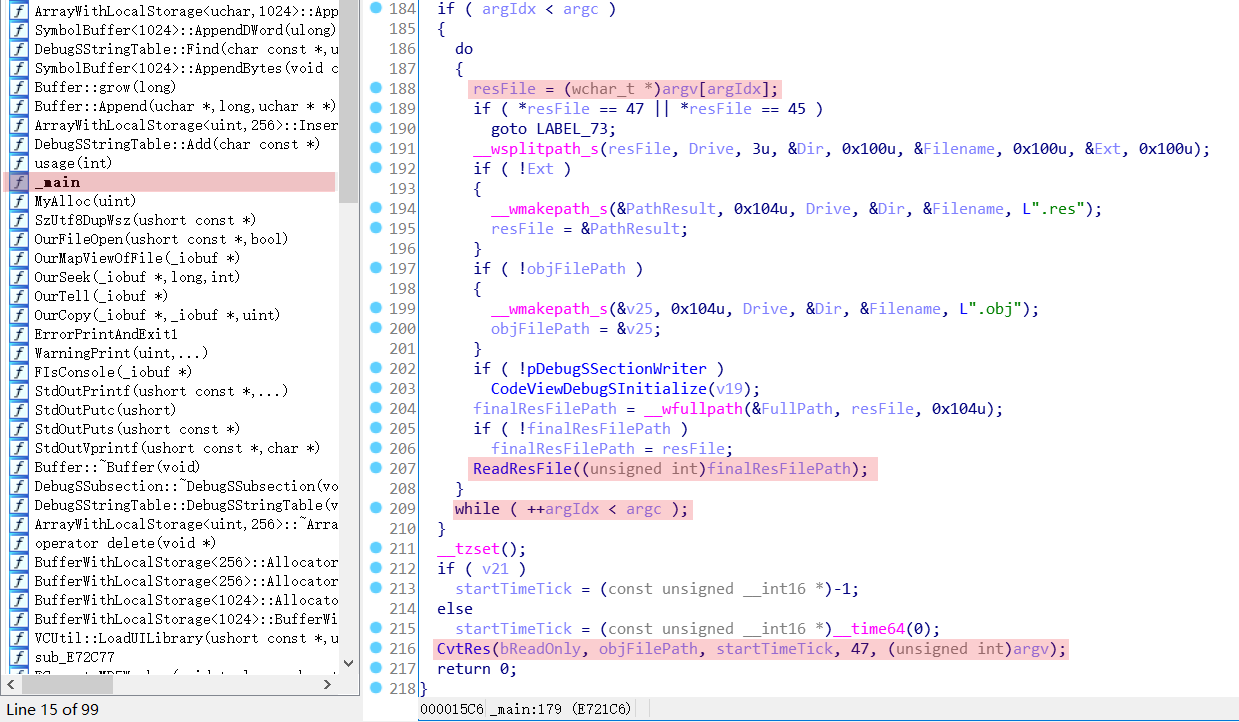Click the down arrow of functions list scrollbar

348,663
